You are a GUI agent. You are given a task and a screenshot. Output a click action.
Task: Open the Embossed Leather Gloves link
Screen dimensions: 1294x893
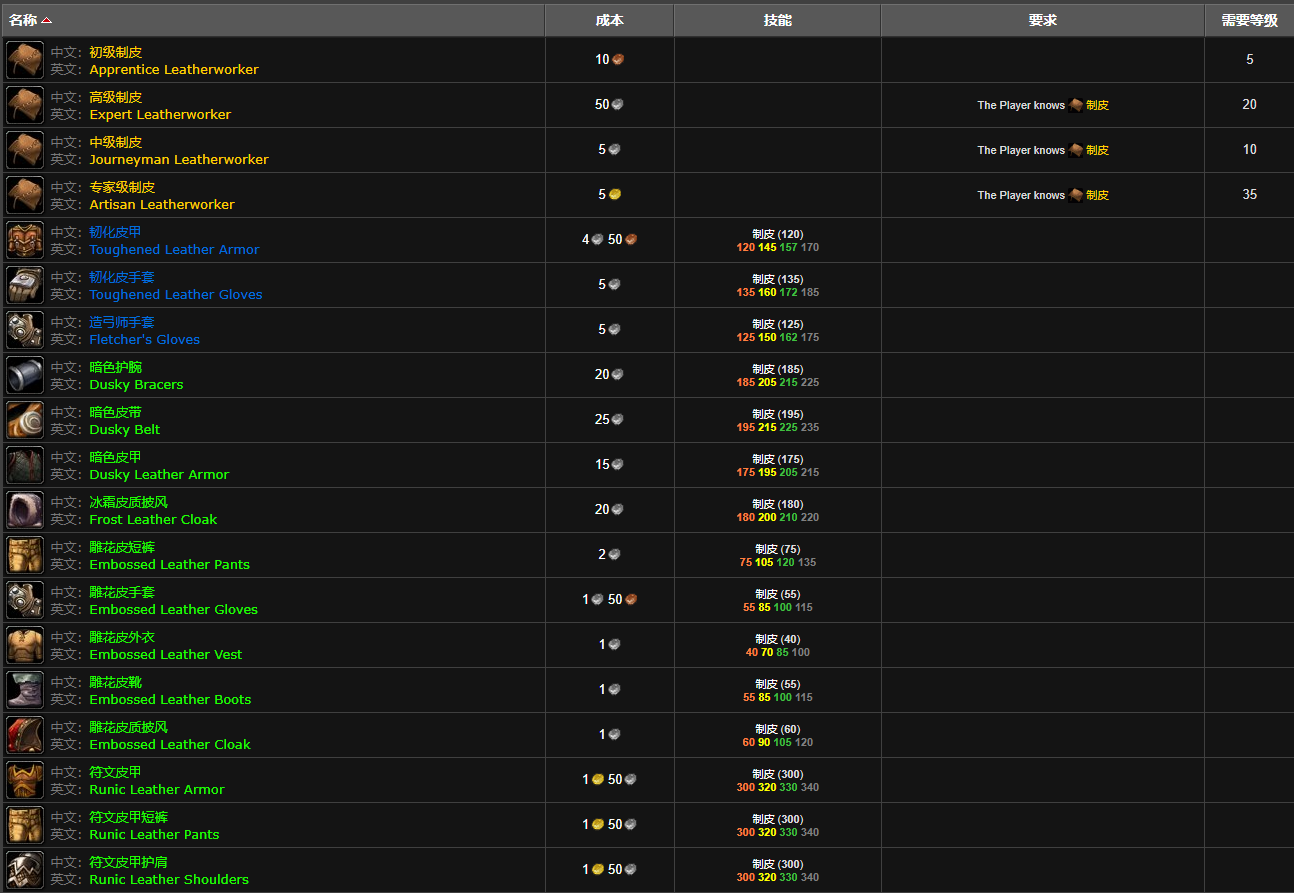click(174, 610)
